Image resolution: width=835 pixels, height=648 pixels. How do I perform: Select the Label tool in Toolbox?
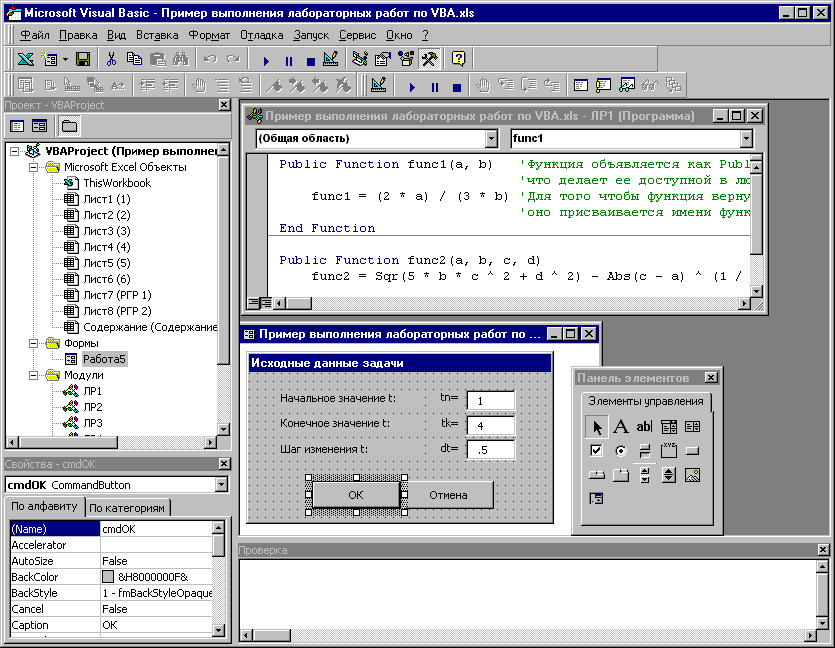[620, 426]
